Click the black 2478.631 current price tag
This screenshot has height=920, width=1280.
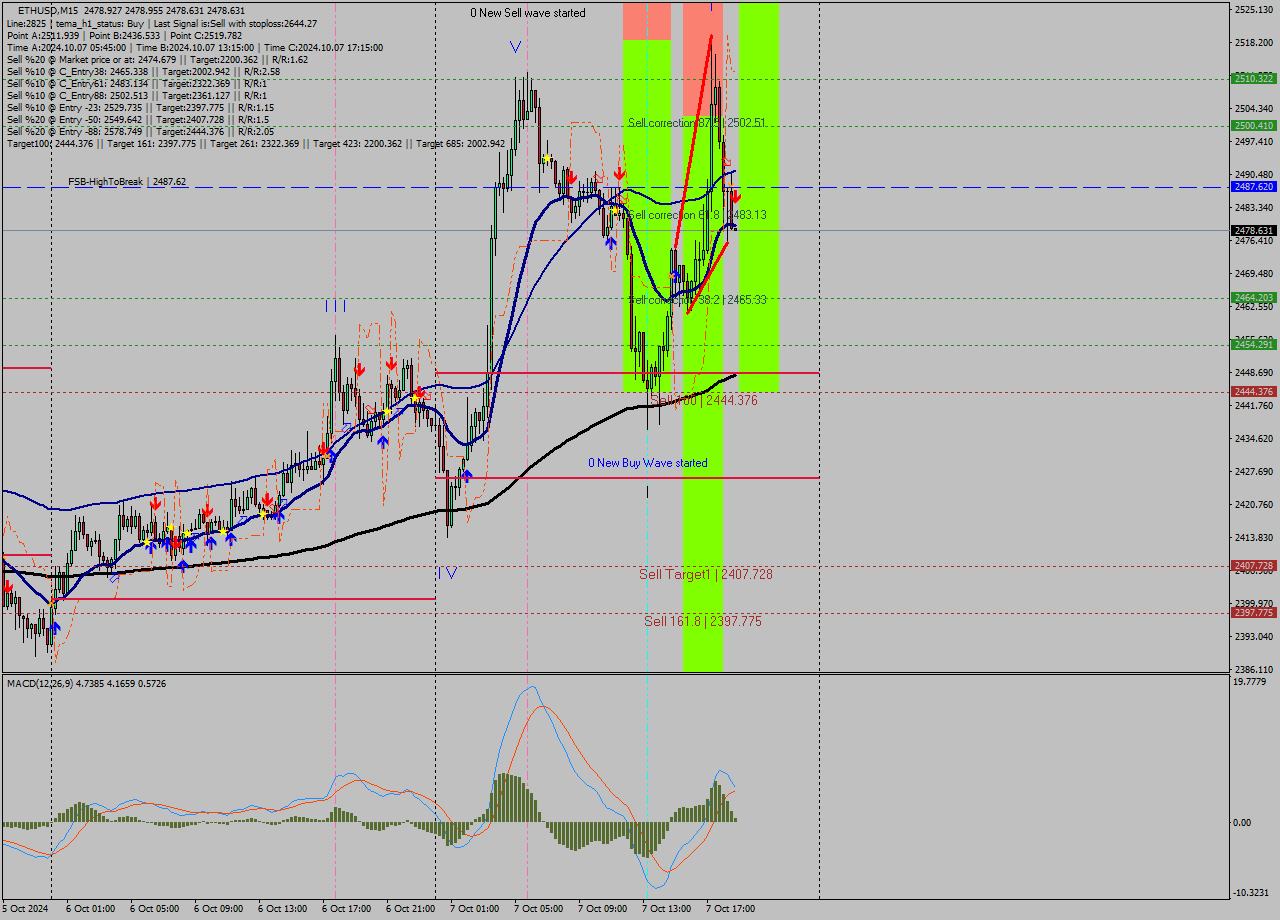[x=1253, y=230]
